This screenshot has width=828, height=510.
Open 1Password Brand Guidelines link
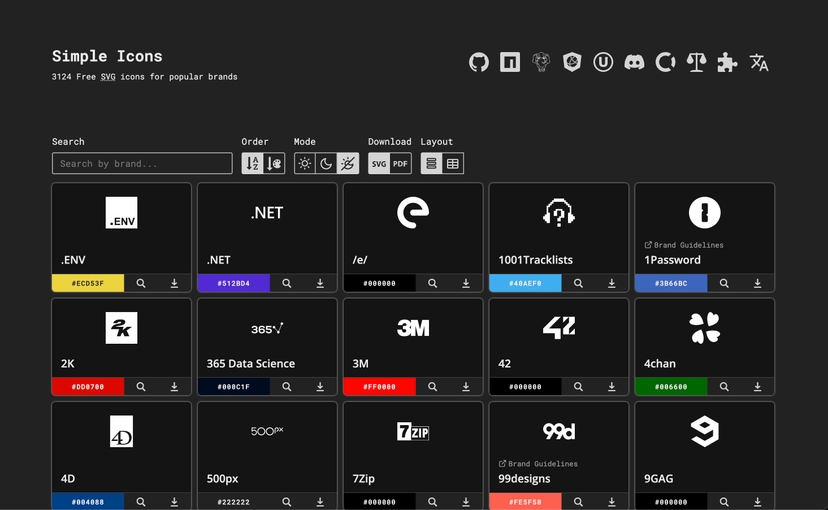pyautogui.click(x=688, y=245)
